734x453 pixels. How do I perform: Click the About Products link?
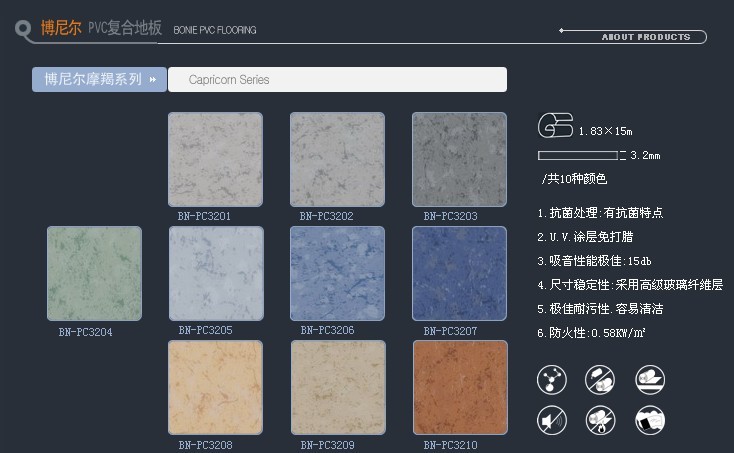645,37
